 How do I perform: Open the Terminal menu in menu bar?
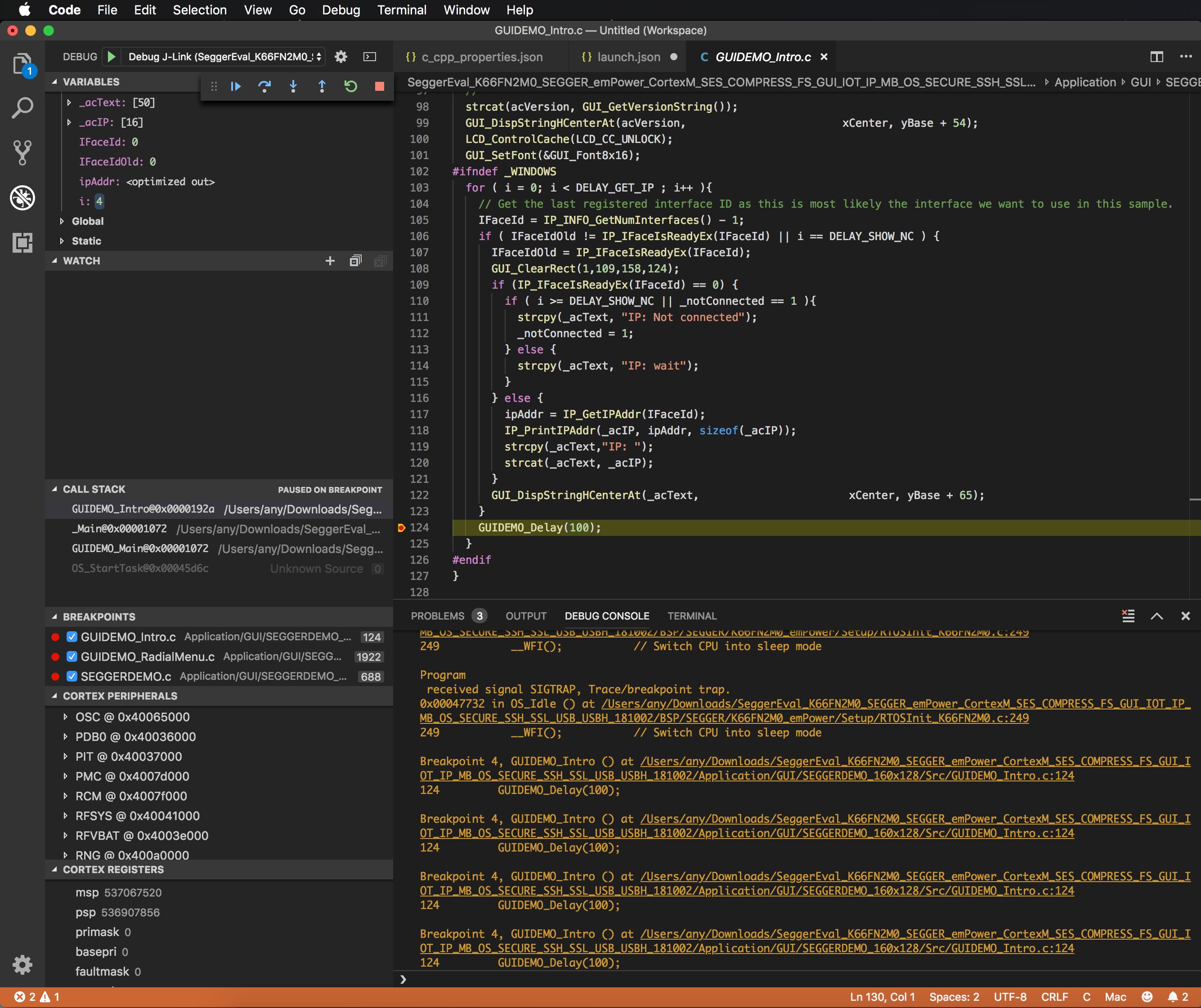(402, 10)
